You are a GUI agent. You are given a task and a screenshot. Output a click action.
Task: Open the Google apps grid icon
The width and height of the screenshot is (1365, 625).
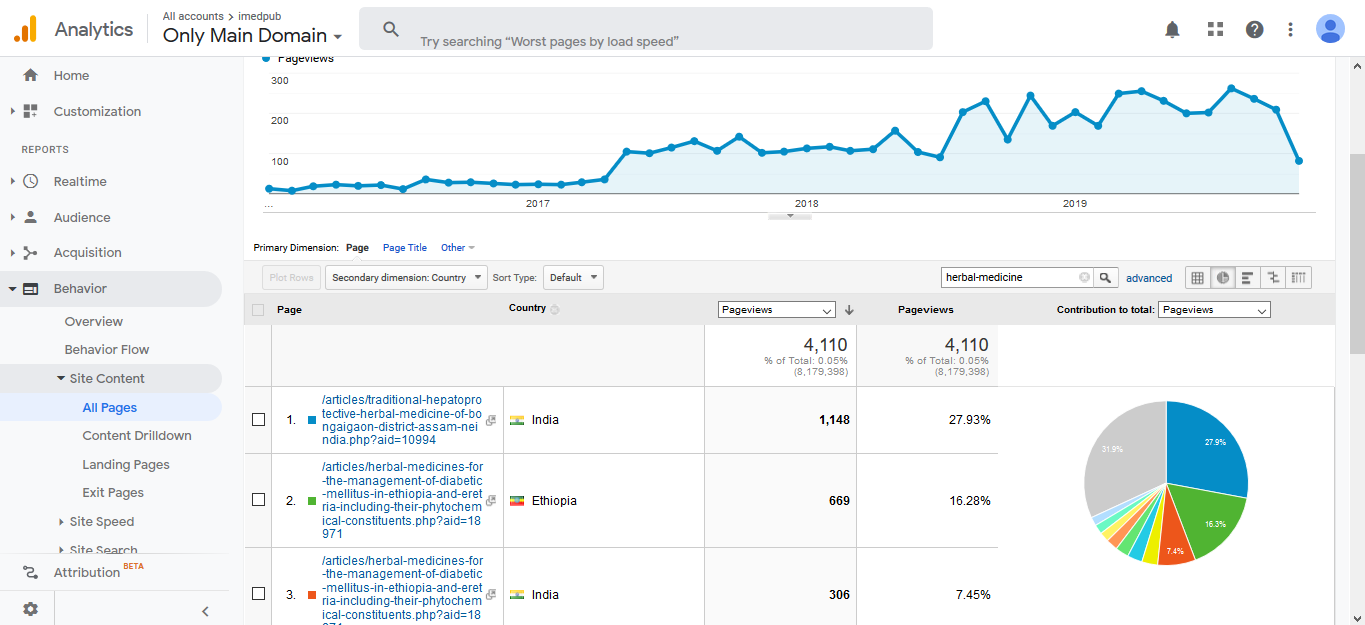[1215, 29]
